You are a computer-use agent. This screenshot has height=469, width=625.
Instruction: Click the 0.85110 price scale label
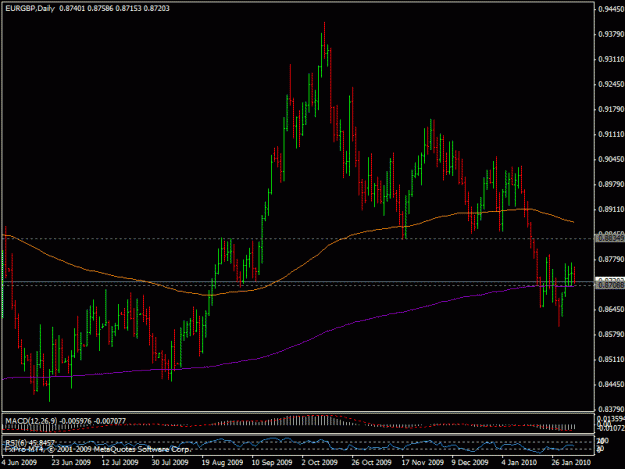(611, 359)
